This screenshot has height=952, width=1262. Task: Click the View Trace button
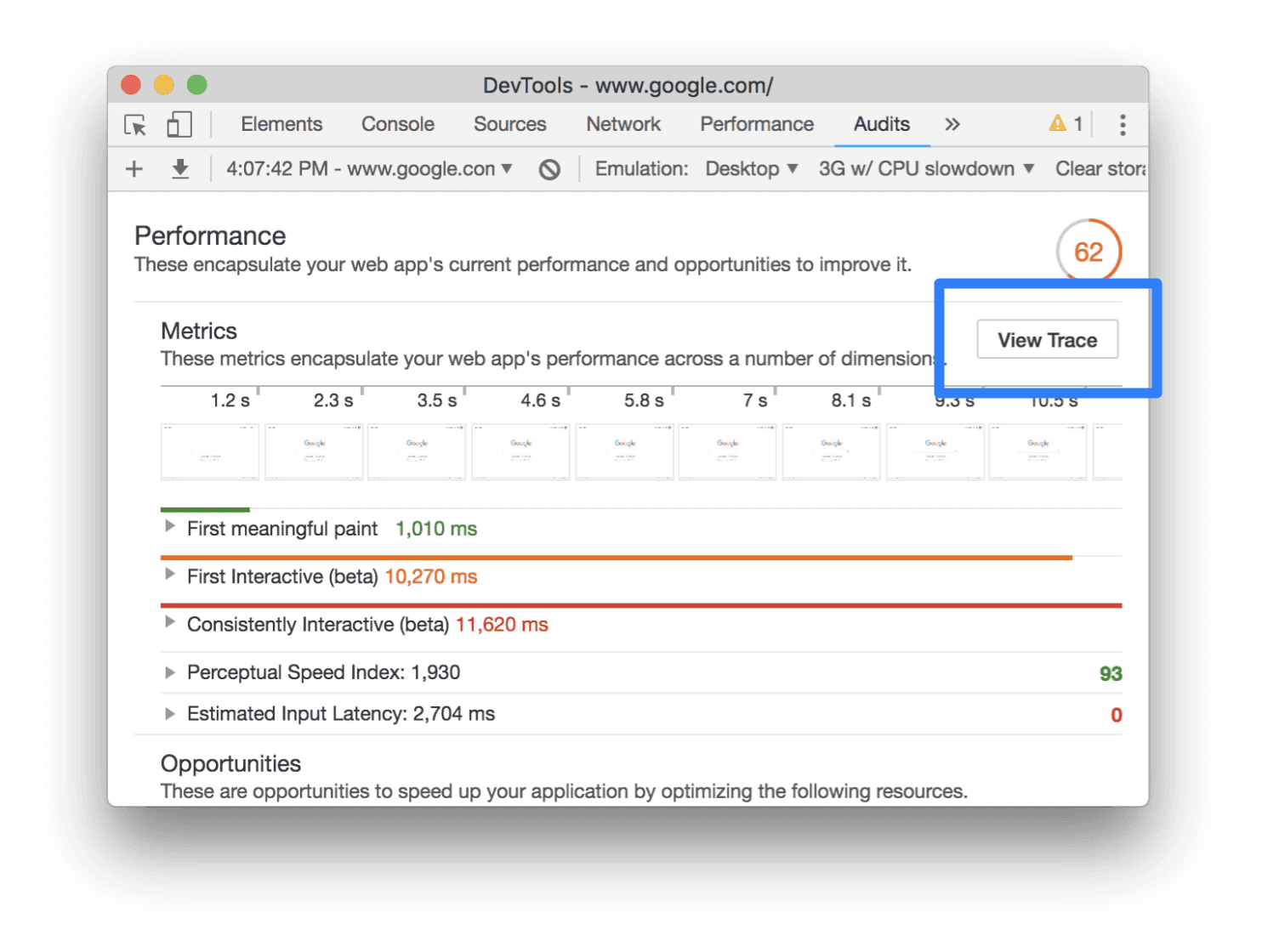1047,340
